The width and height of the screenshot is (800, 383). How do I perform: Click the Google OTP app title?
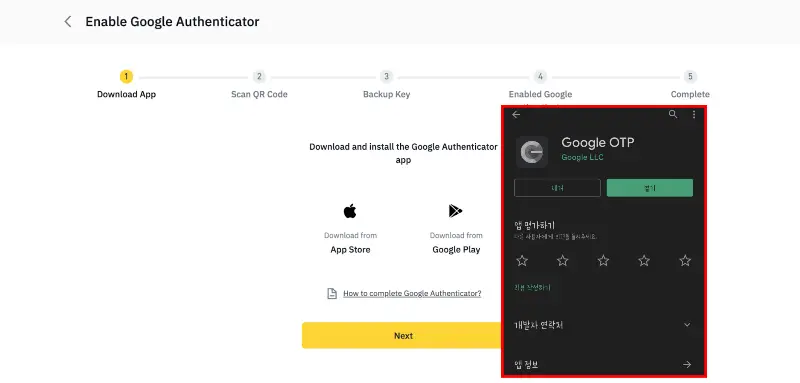(598, 142)
